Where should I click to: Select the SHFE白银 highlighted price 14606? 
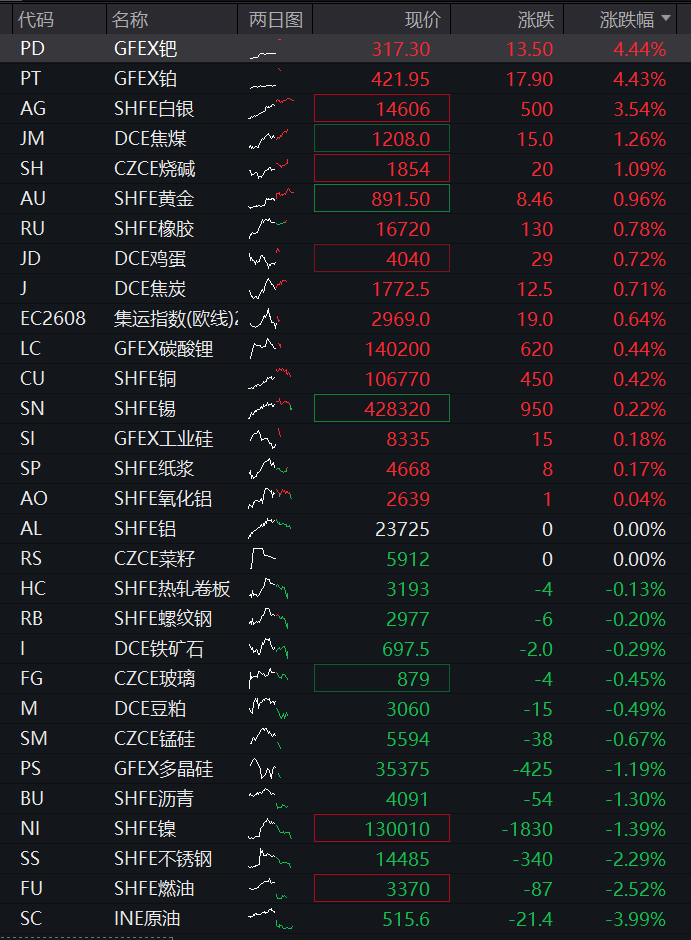tap(382, 109)
